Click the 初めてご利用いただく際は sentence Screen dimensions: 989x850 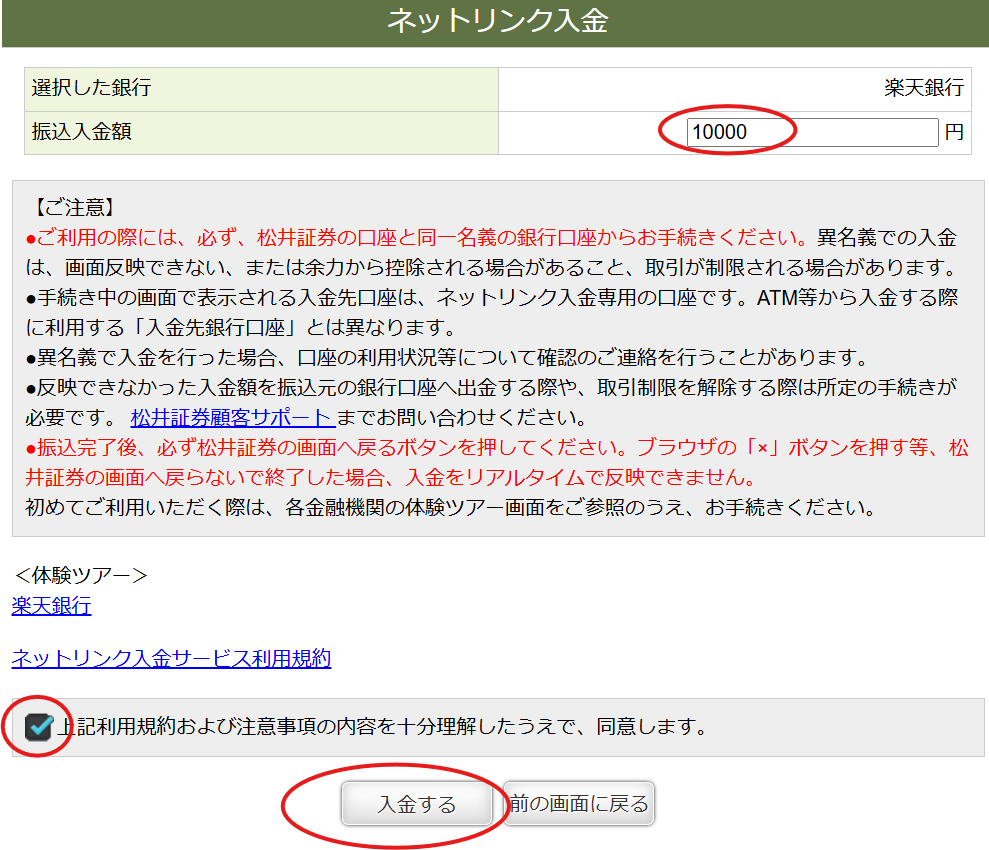(450, 507)
